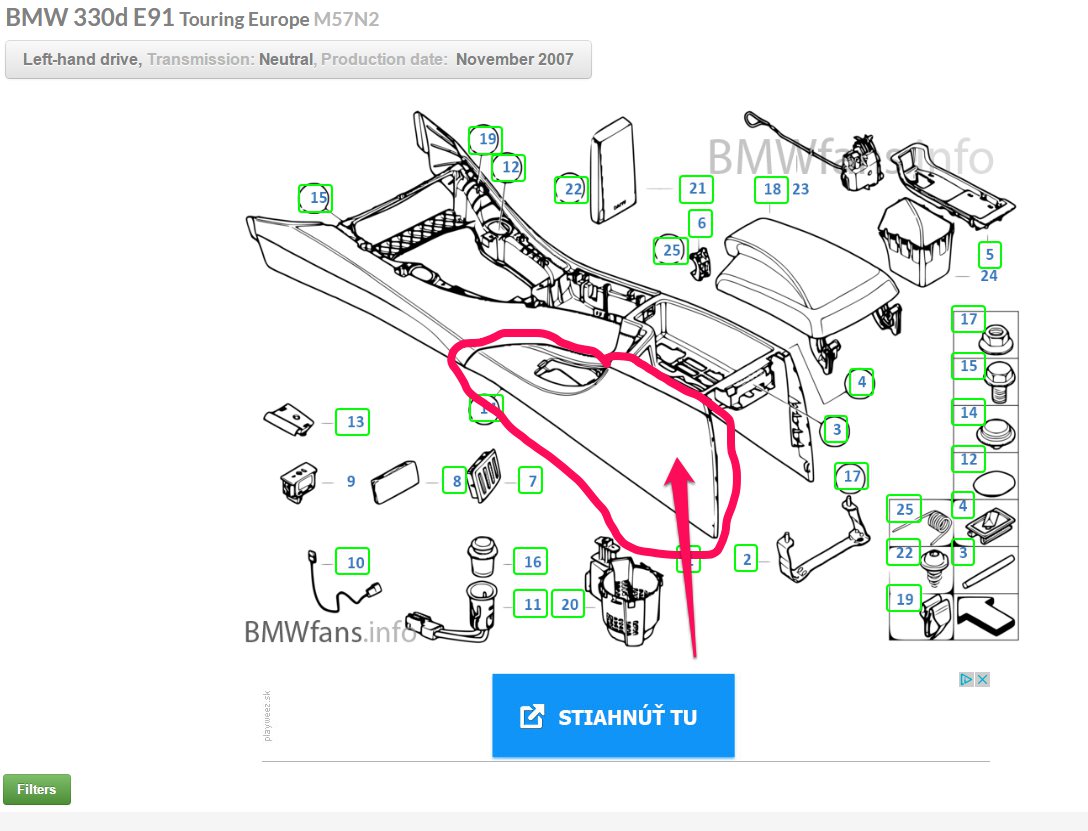The height and width of the screenshot is (831, 1088).
Task: Click part number 18 armrest label
Action: click(772, 189)
